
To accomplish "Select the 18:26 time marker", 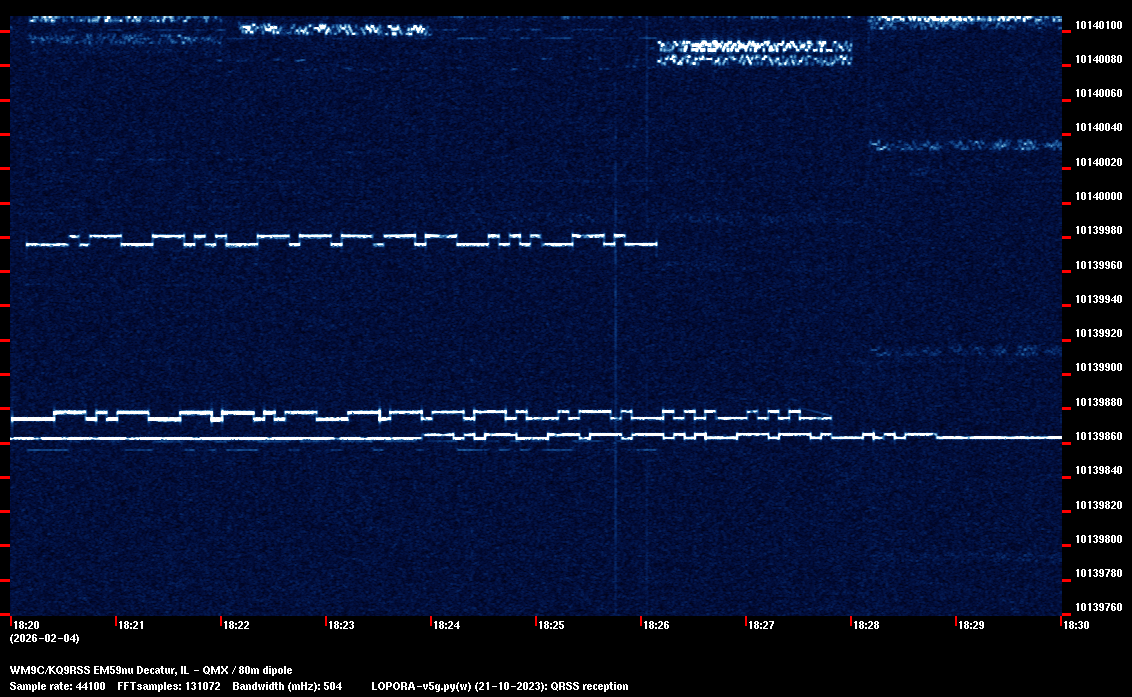I will [657, 625].
